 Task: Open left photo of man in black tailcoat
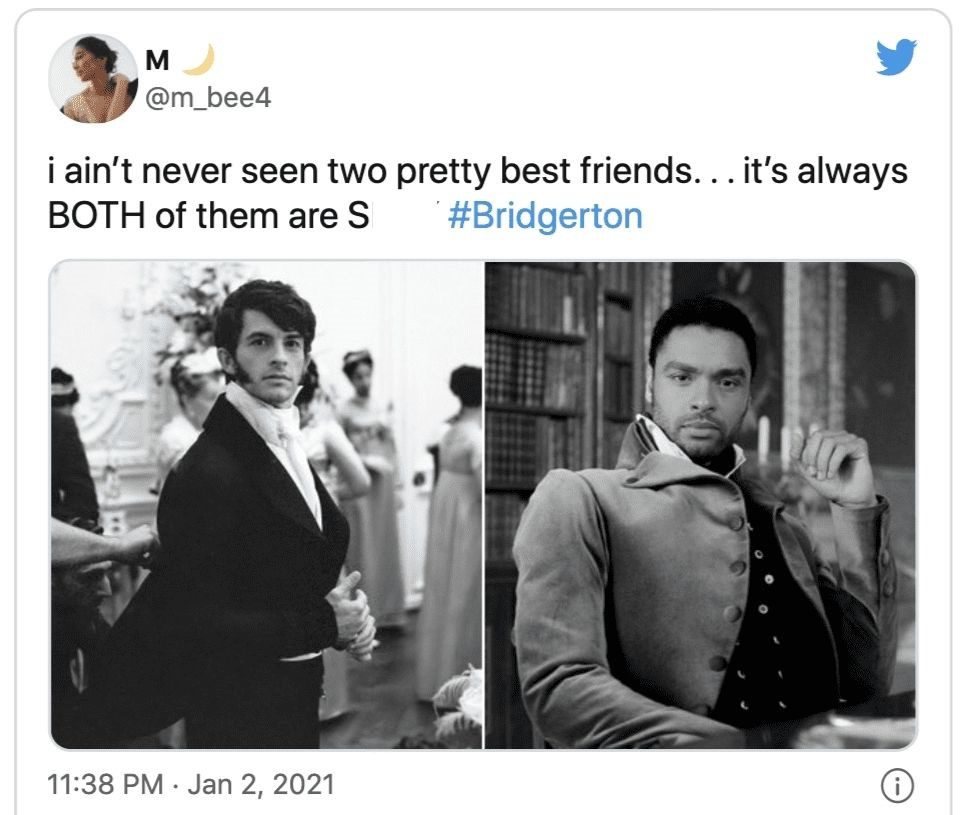pyautogui.click(x=266, y=505)
